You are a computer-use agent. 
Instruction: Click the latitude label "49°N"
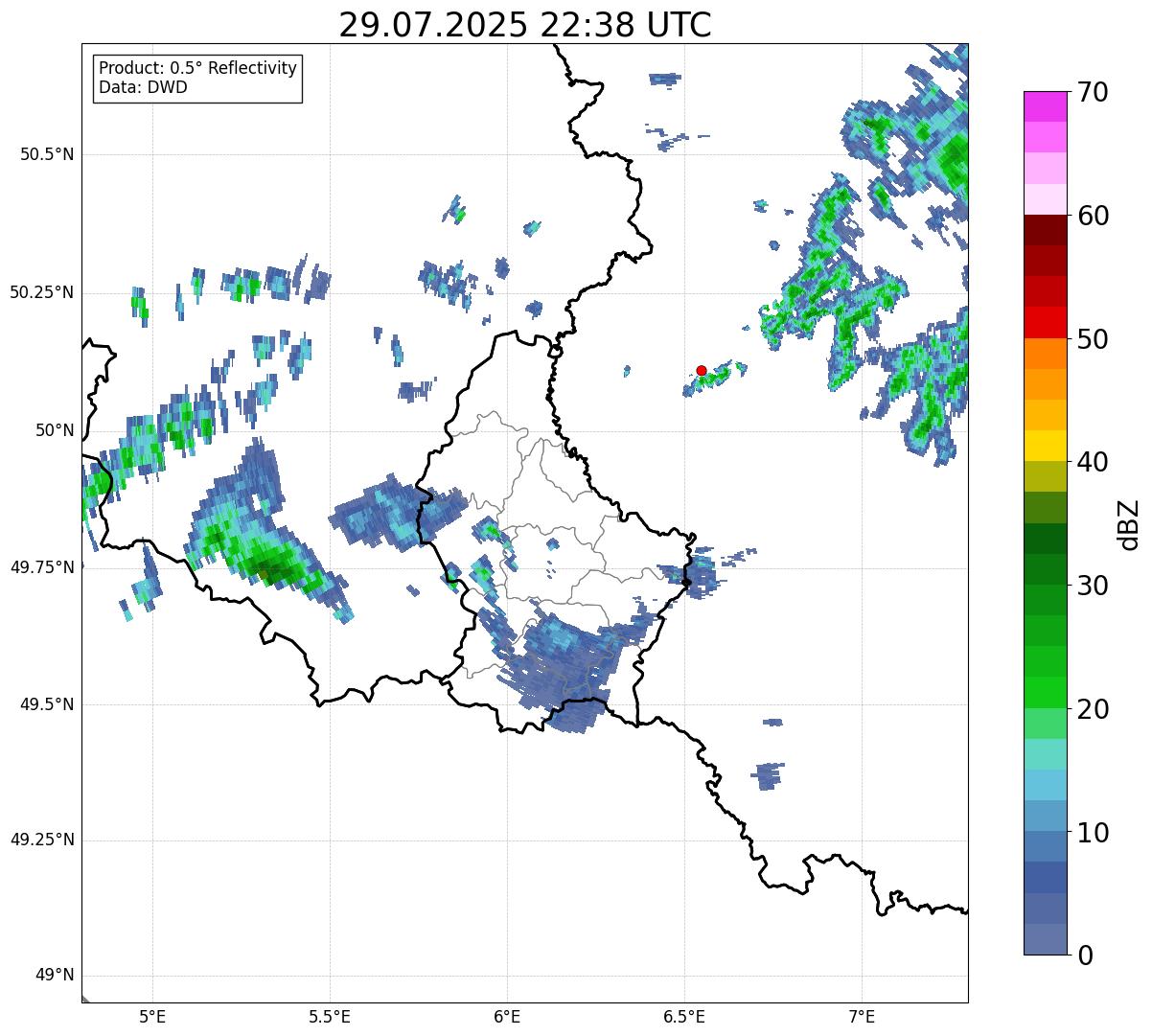tap(55, 976)
